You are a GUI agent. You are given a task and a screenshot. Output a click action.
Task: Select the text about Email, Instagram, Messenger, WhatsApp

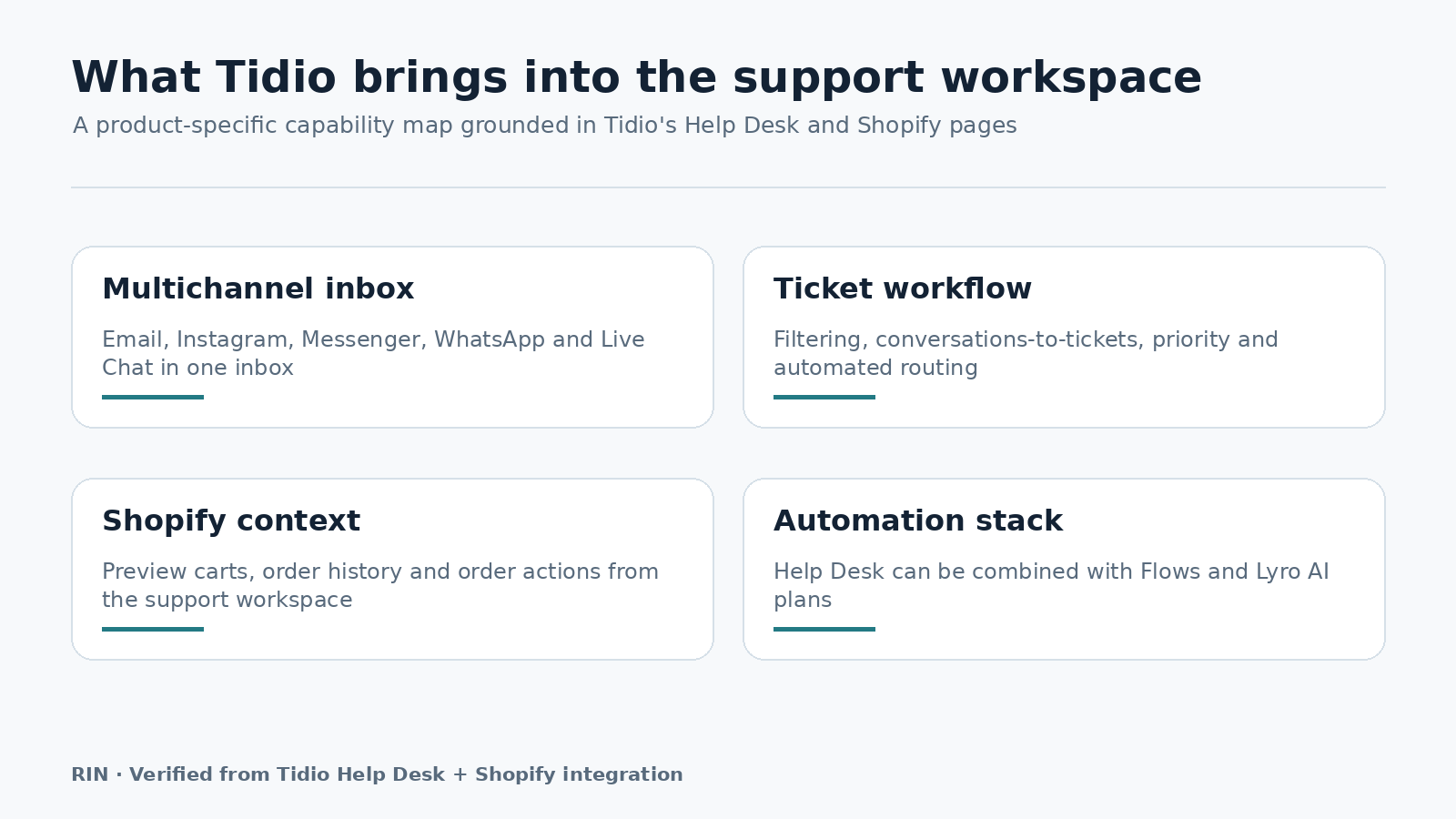[x=373, y=353]
